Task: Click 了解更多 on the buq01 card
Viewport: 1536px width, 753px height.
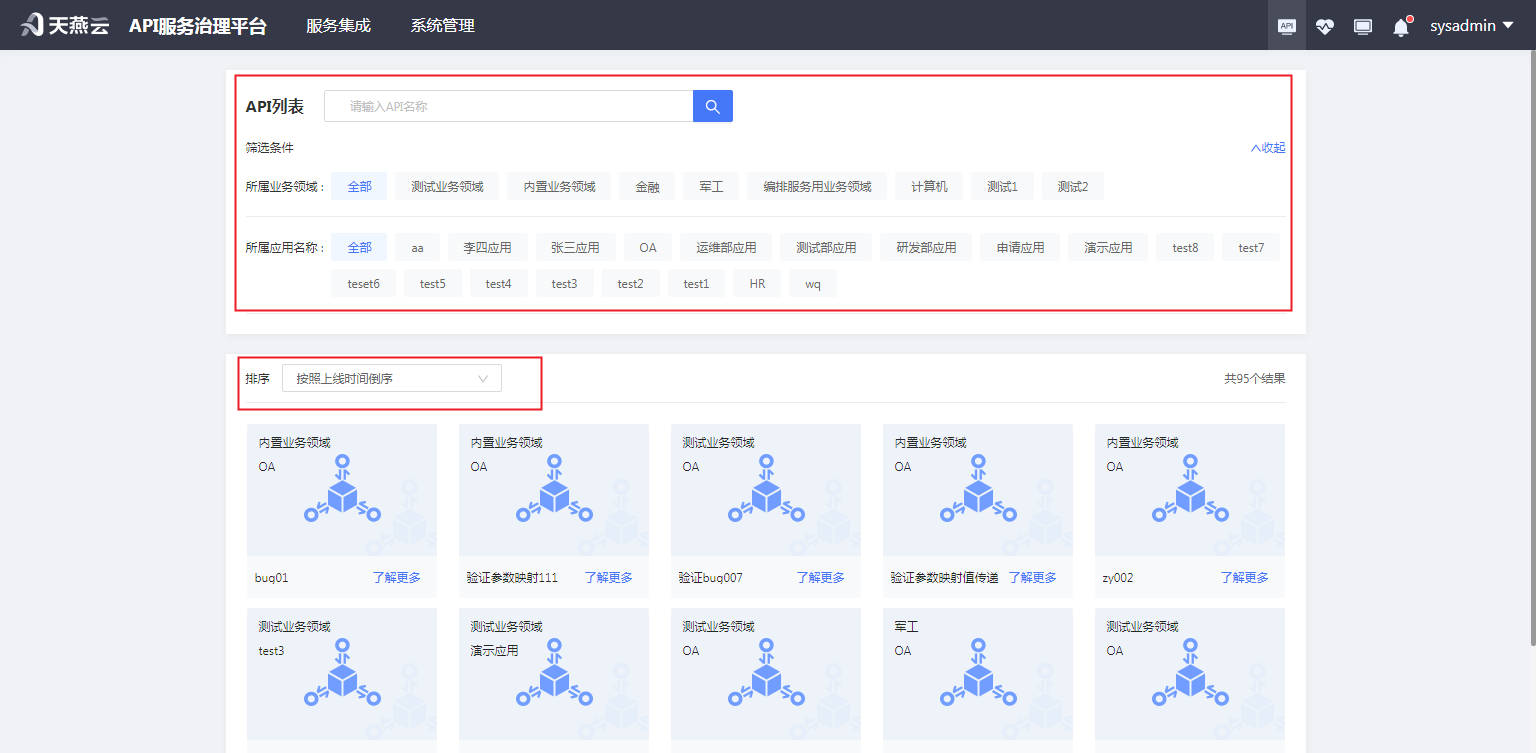Action: [x=396, y=577]
